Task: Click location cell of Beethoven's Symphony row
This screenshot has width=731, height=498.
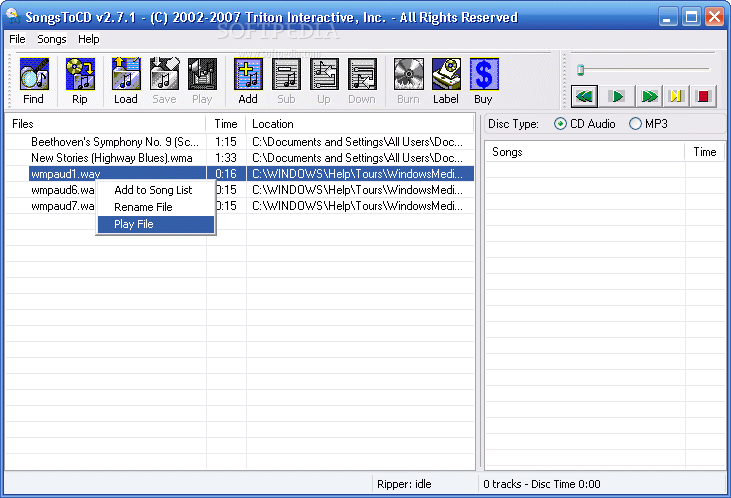Action: coord(360,142)
